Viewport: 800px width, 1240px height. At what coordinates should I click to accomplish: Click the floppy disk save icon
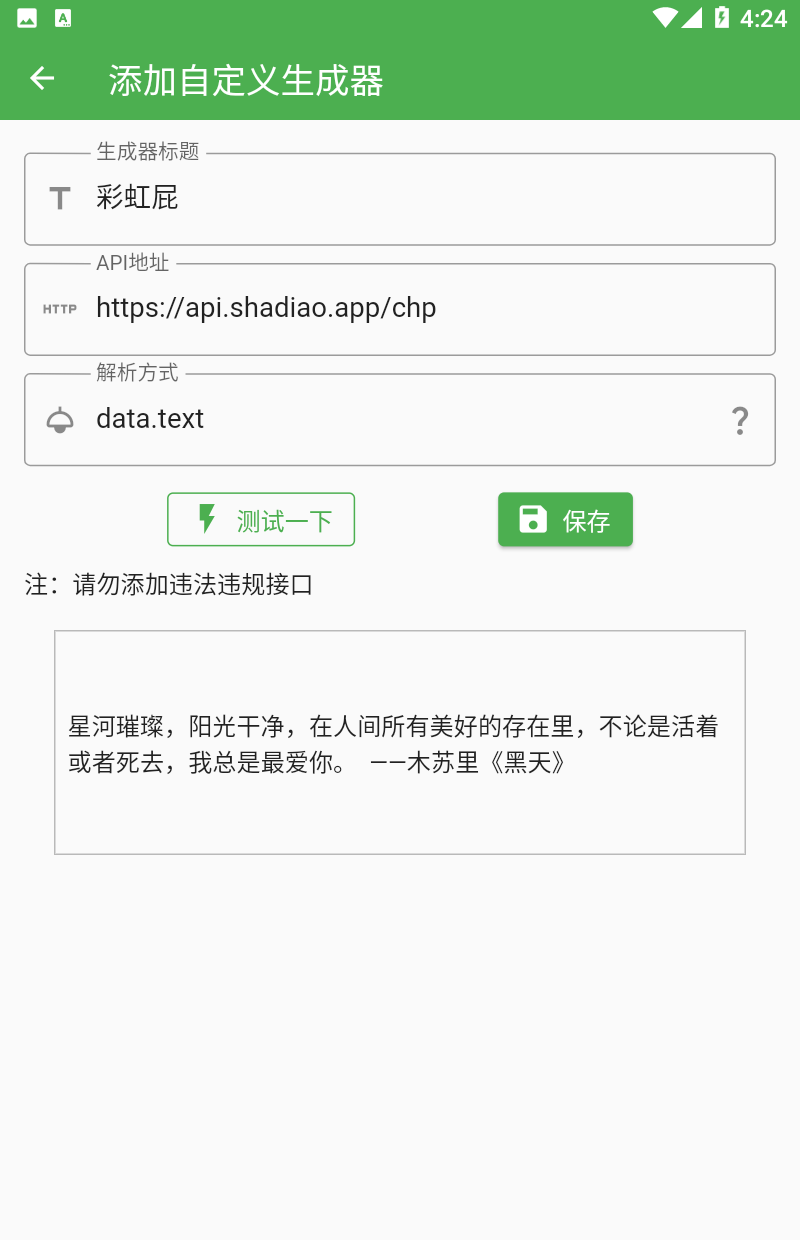[533, 519]
